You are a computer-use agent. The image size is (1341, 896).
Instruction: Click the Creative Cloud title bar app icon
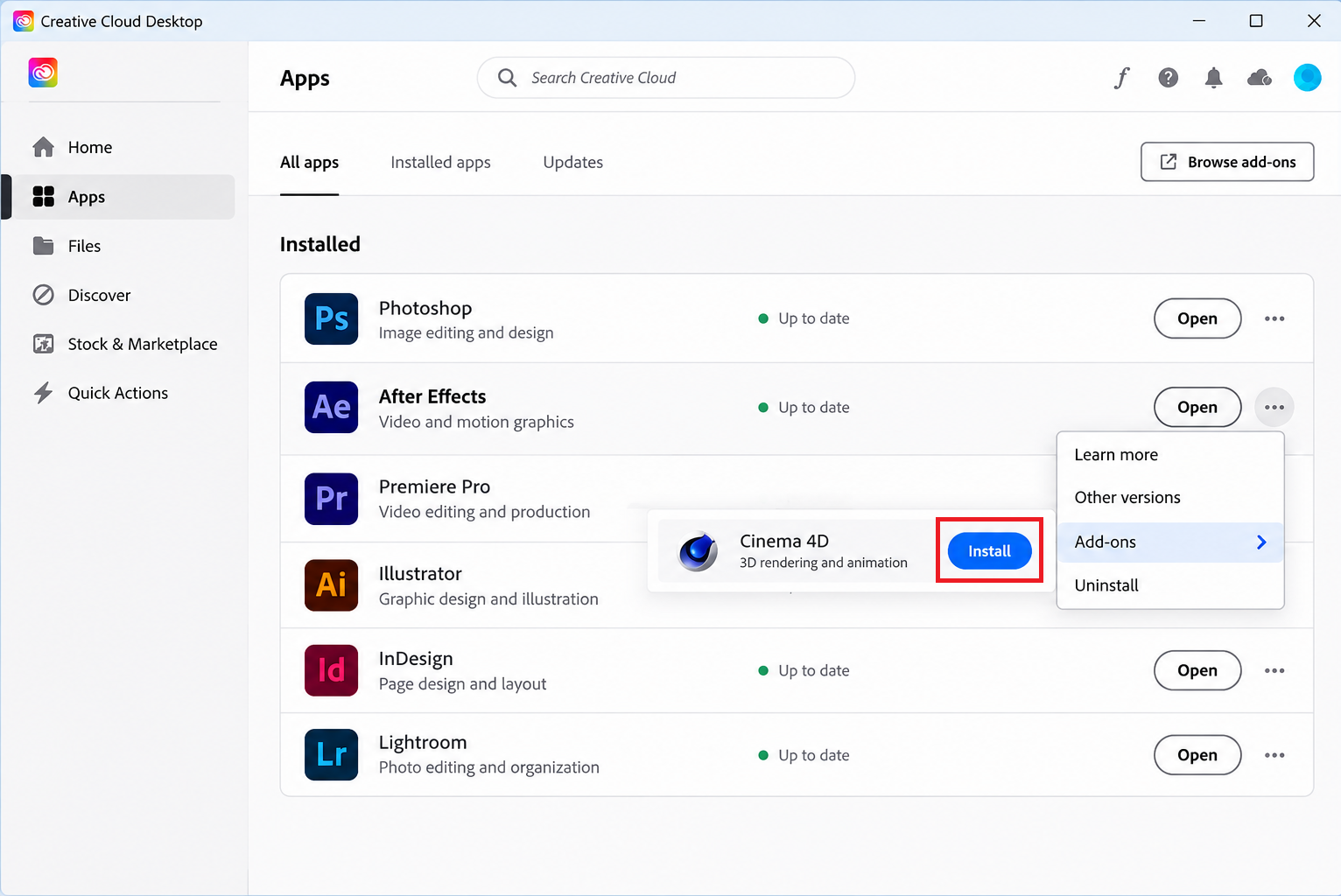[23, 21]
